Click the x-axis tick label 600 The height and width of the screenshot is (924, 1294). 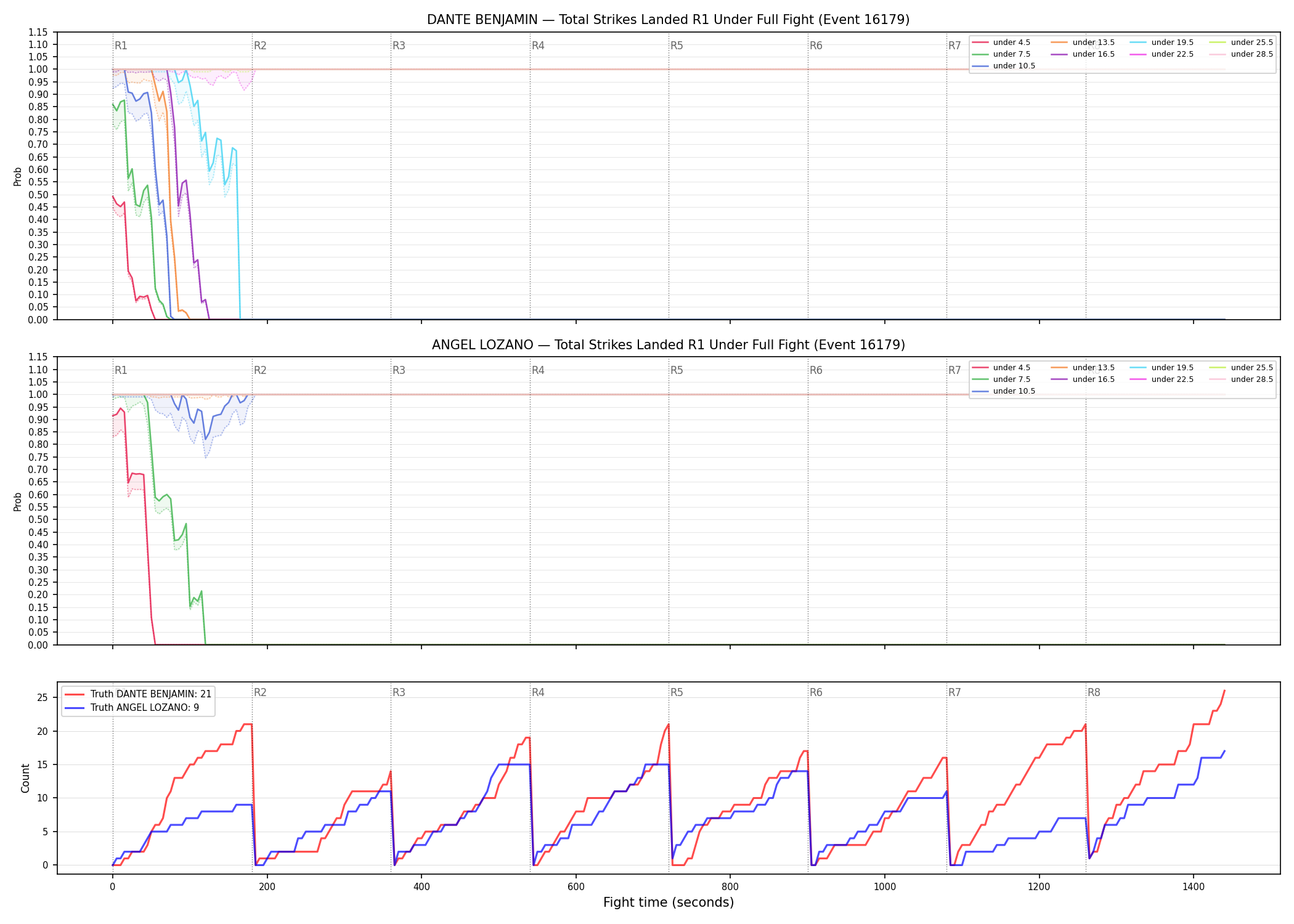[x=576, y=887]
